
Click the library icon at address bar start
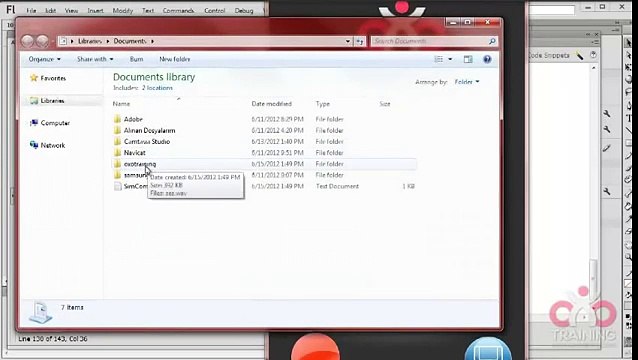pos(63,41)
